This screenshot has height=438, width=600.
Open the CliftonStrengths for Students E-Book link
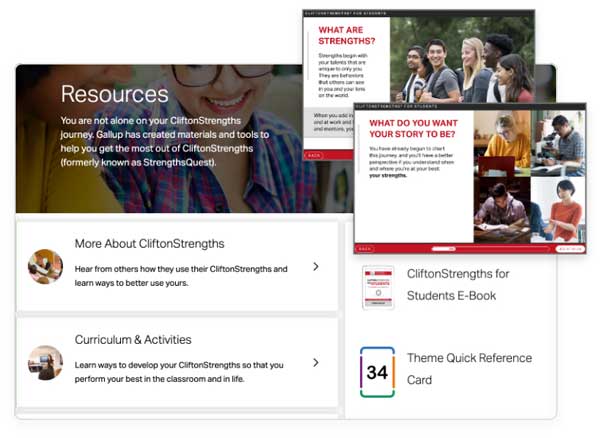pyautogui.click(x=458, y=285)
